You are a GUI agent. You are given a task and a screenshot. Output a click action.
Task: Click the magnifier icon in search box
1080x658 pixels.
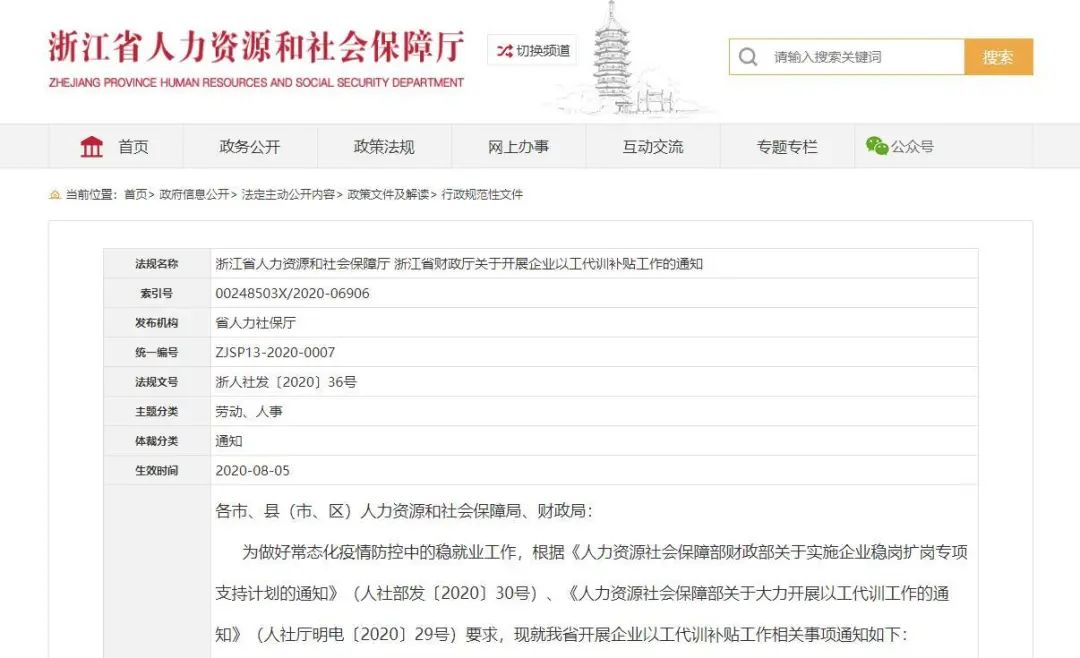click(748, 57)
